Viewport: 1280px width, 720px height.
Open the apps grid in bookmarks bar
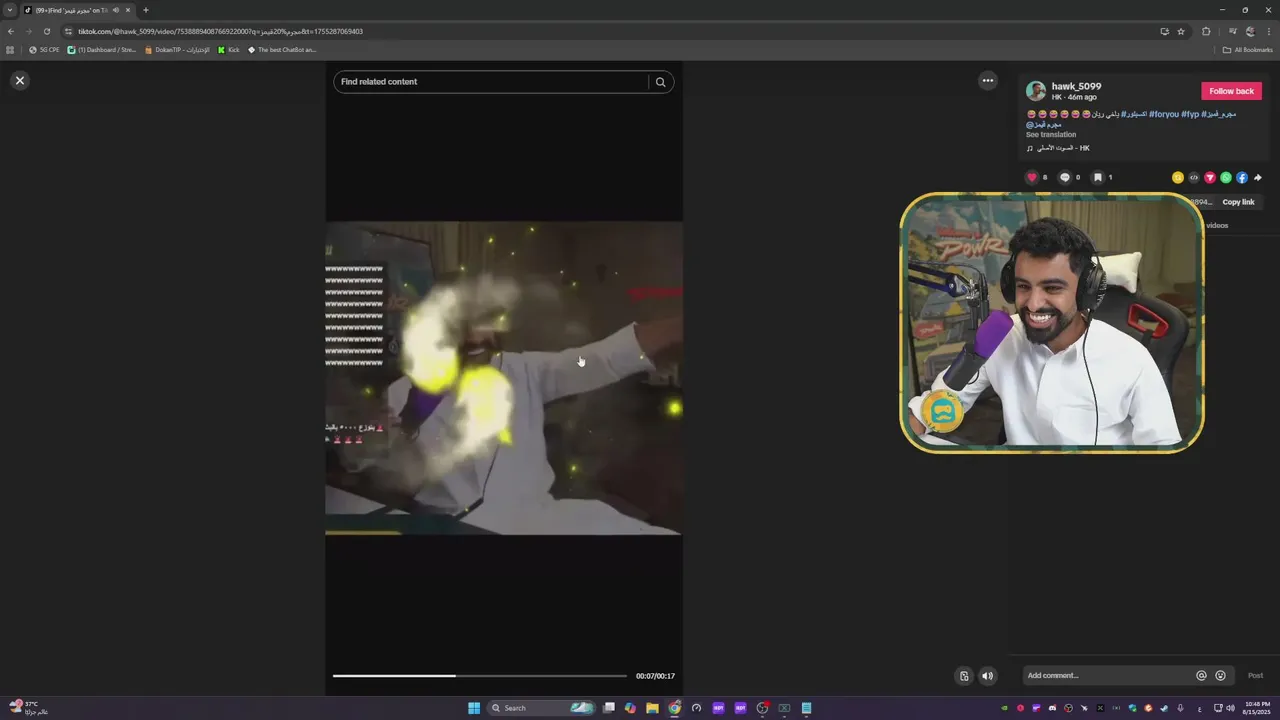click(10, 50)
